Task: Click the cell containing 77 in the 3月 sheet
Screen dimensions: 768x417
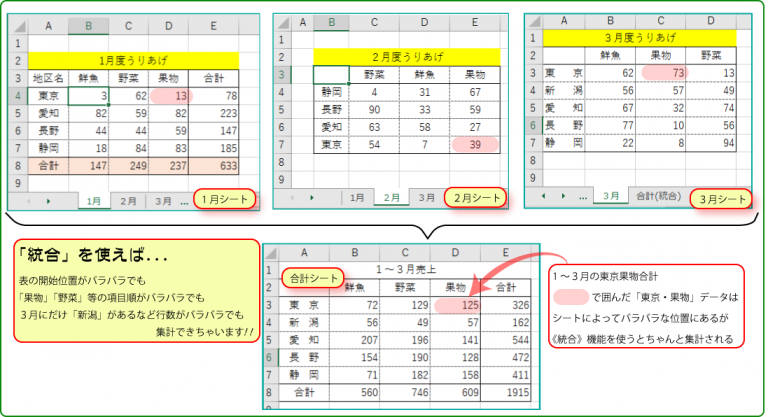Action: [610, 125]
